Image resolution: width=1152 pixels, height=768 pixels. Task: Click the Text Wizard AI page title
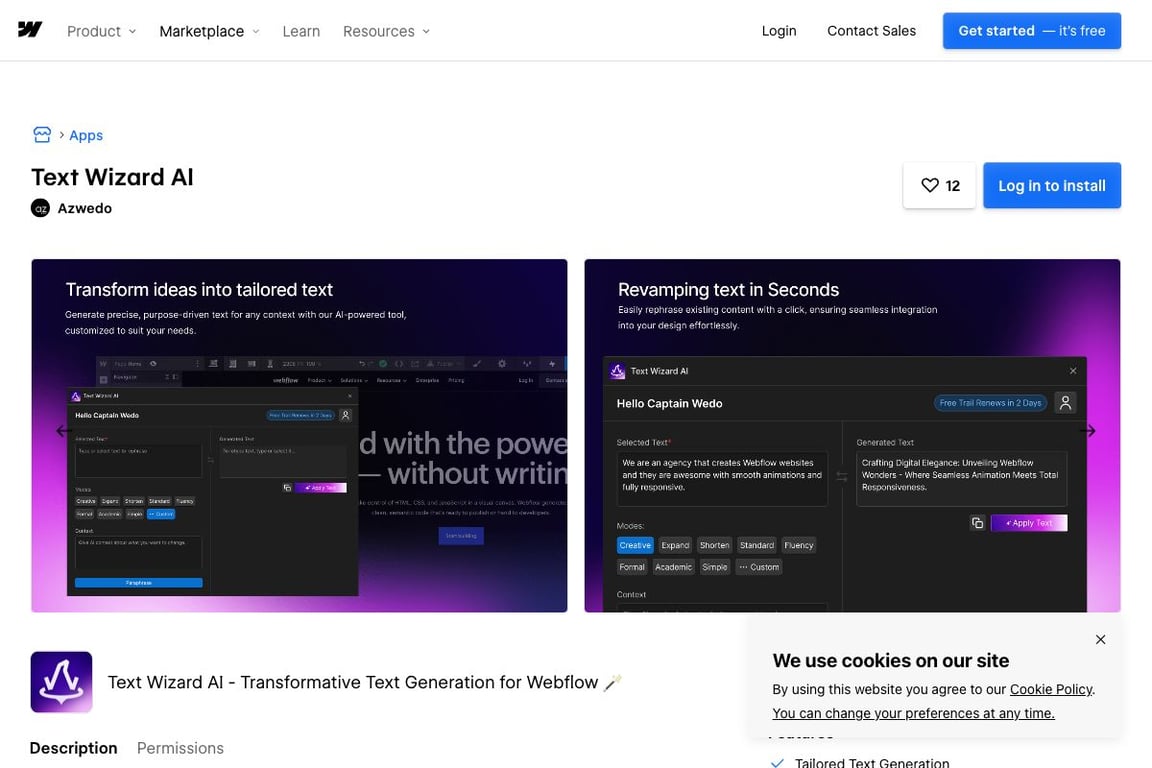[x=112, y=177]
